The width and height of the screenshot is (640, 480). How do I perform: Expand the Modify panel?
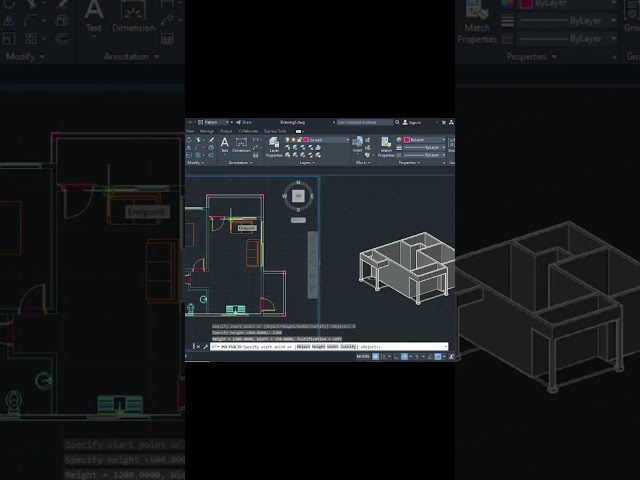pyautogui.click(x=195, y=162)
